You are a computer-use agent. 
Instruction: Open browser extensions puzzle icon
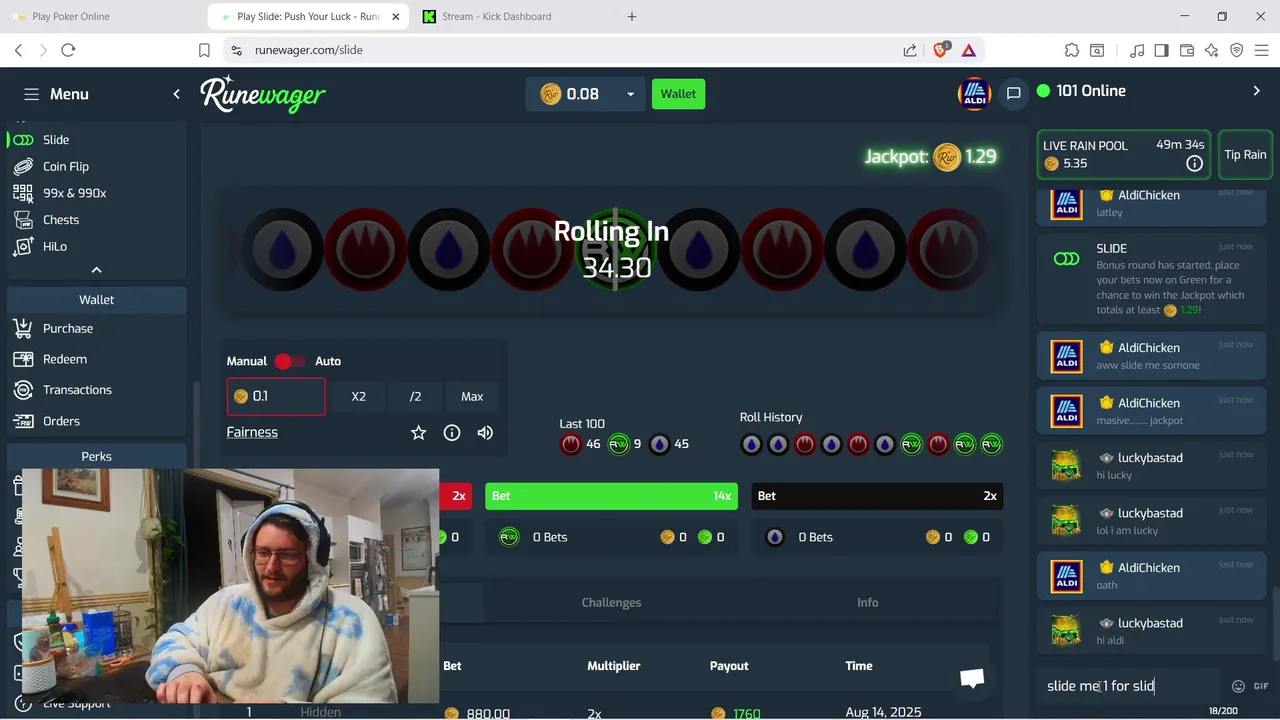pos(1072,50)
